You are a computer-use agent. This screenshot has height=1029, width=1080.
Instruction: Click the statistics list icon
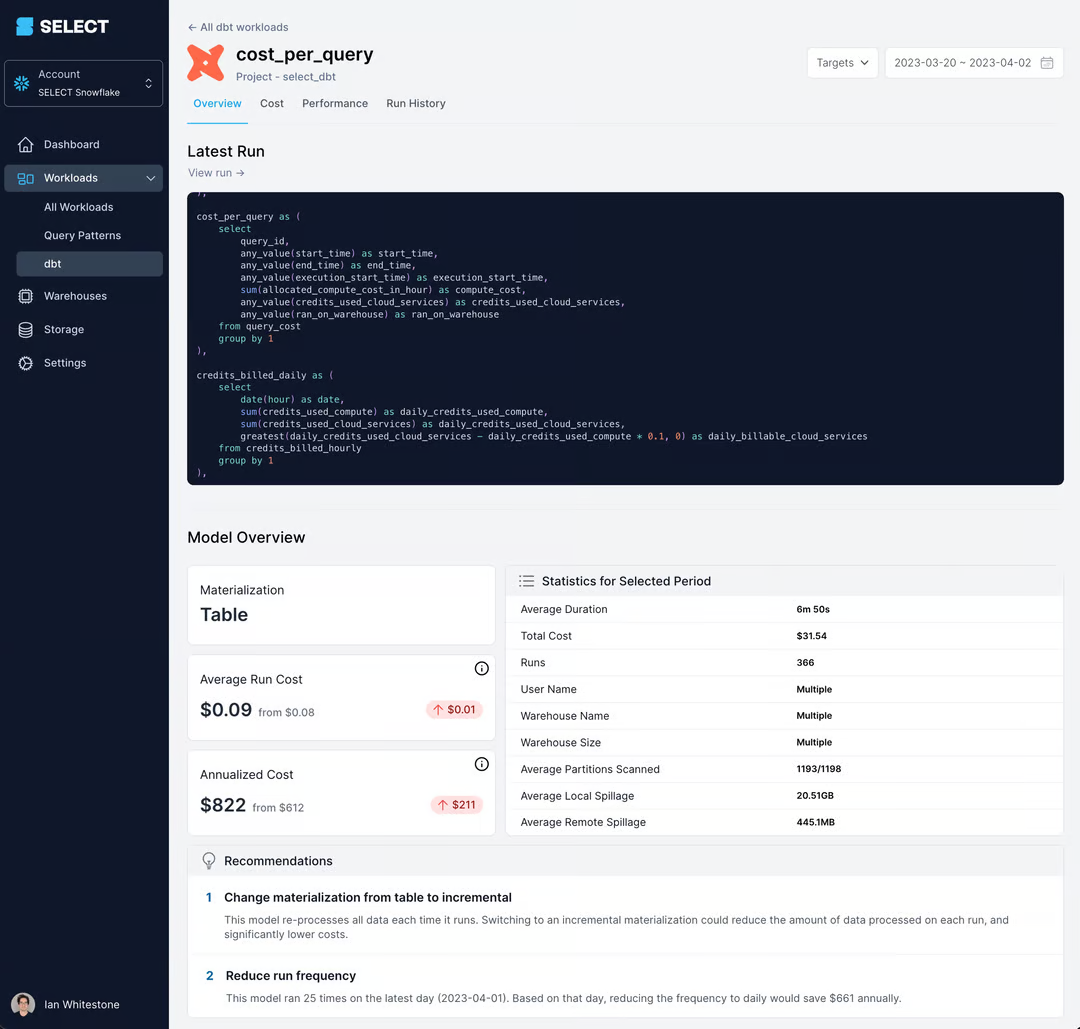pos(526,581)
